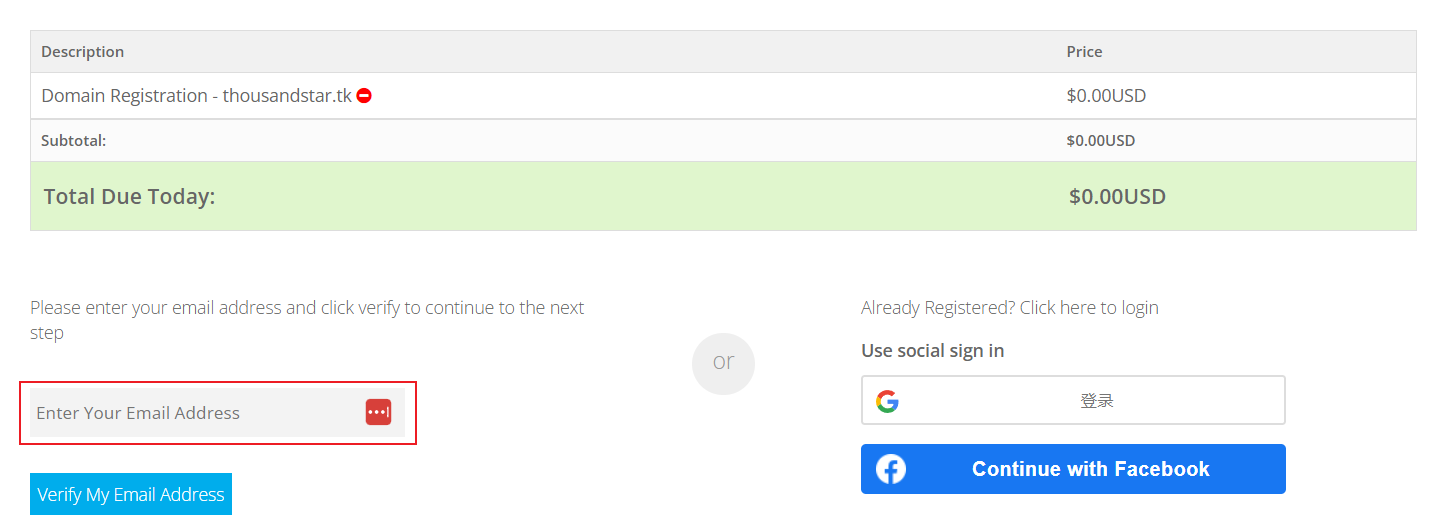Click the Subtotal $0.00USD amount
This screenshot has width=1437, height=527.
(x=1101, y=141)
